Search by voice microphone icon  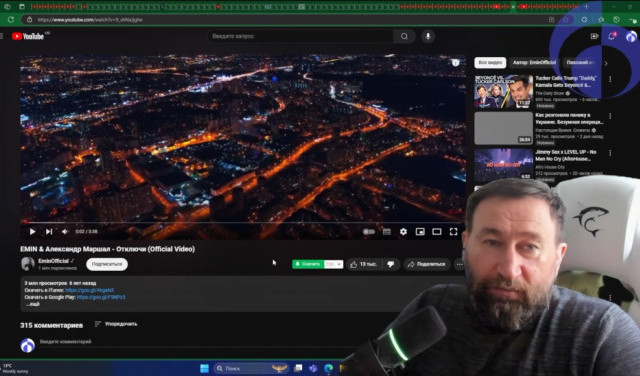[428, 36]
